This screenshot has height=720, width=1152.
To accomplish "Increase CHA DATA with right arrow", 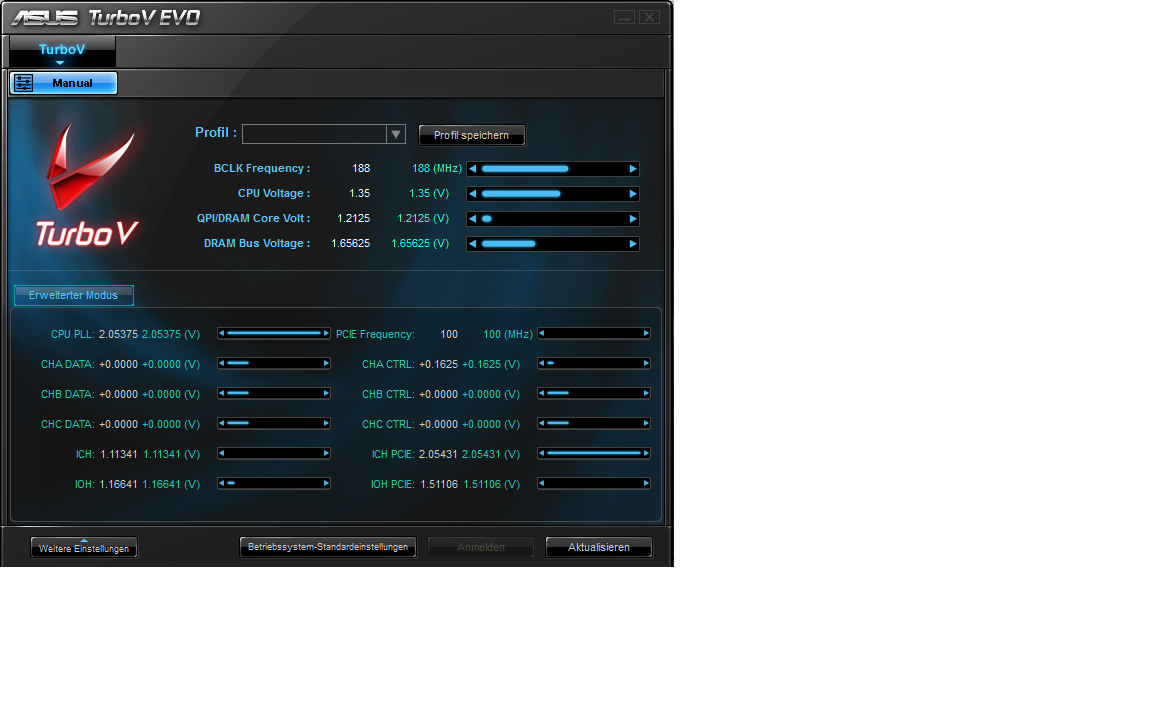I will point(326,364).
